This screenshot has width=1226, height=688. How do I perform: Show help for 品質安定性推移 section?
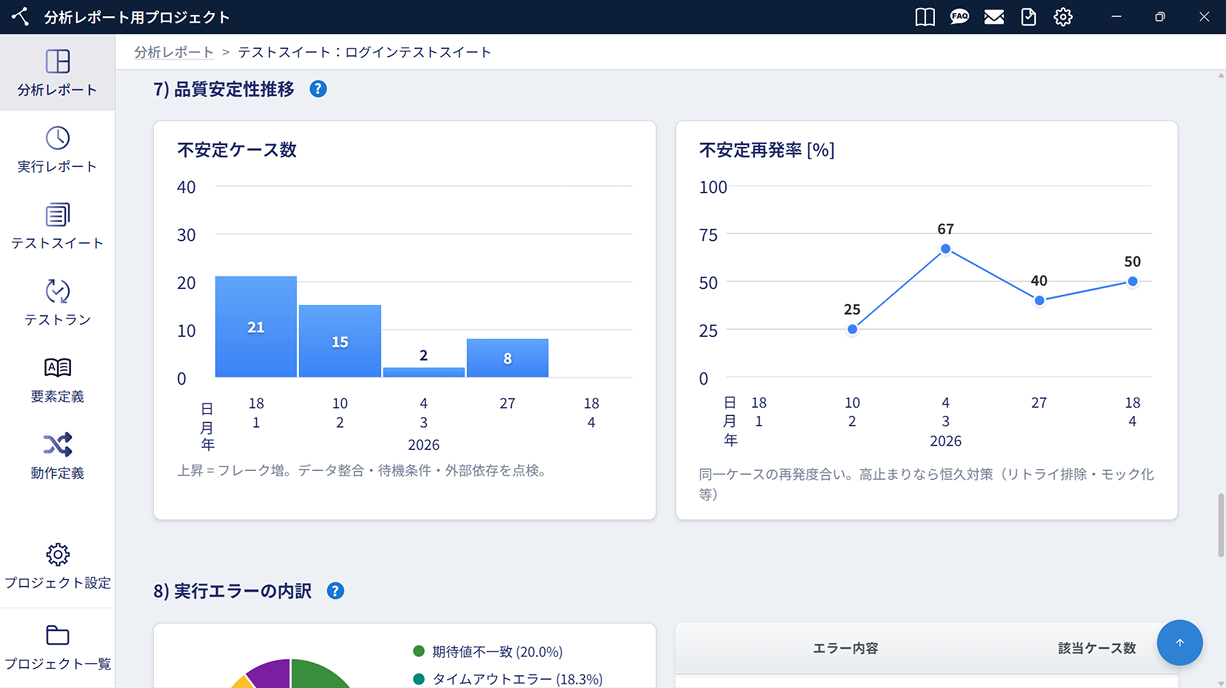point(318,89)
